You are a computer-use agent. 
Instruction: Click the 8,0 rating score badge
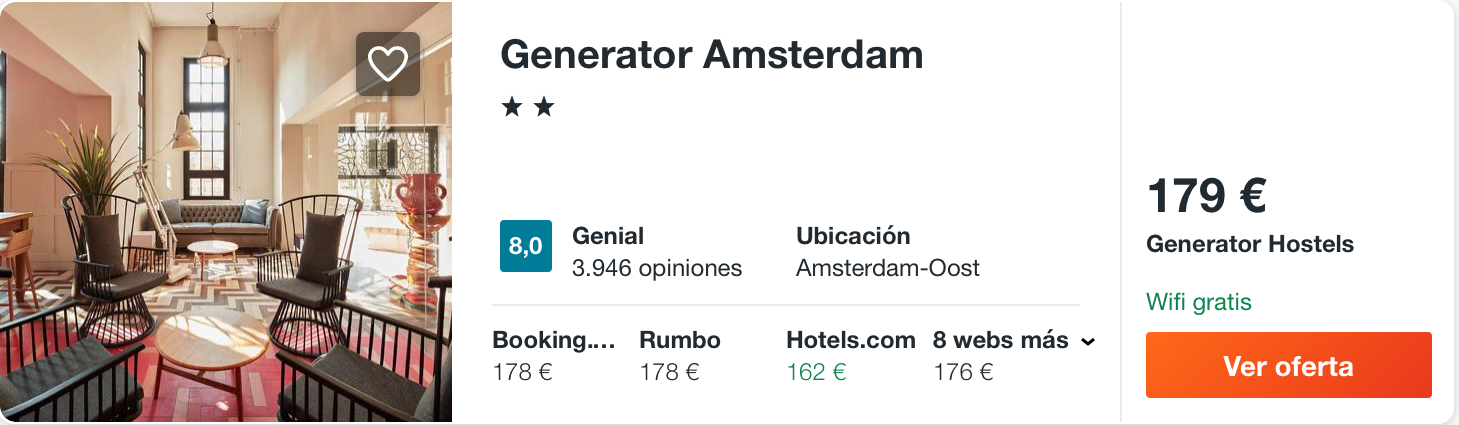pyautogui.click(x=525, y=246)
